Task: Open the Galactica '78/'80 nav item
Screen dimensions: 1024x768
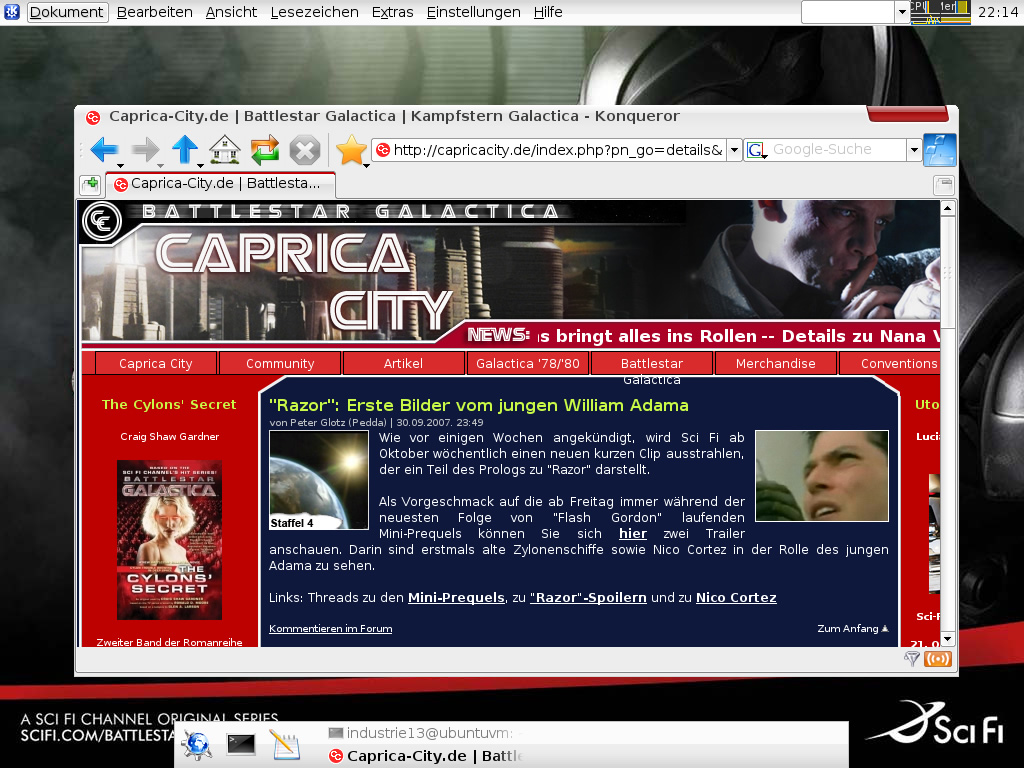Action: click(528, 363)
